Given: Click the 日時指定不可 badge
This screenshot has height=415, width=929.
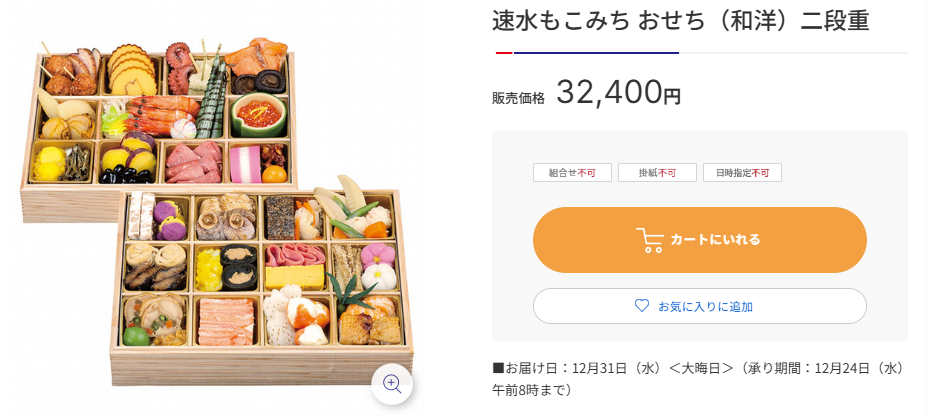Looking at the screenshot, I should click(x=742, y=173).
